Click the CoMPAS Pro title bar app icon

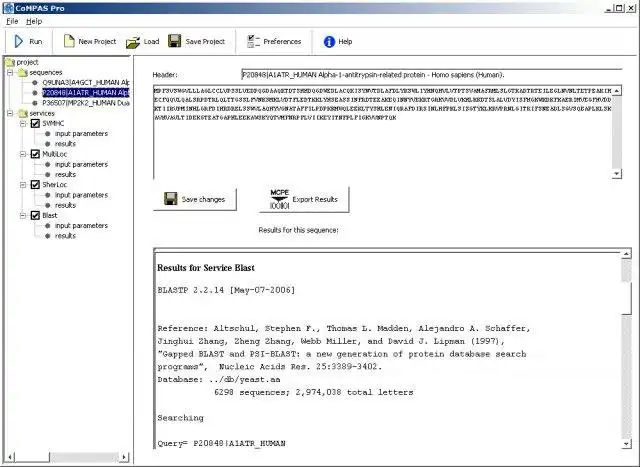click(x=8, y=8)
